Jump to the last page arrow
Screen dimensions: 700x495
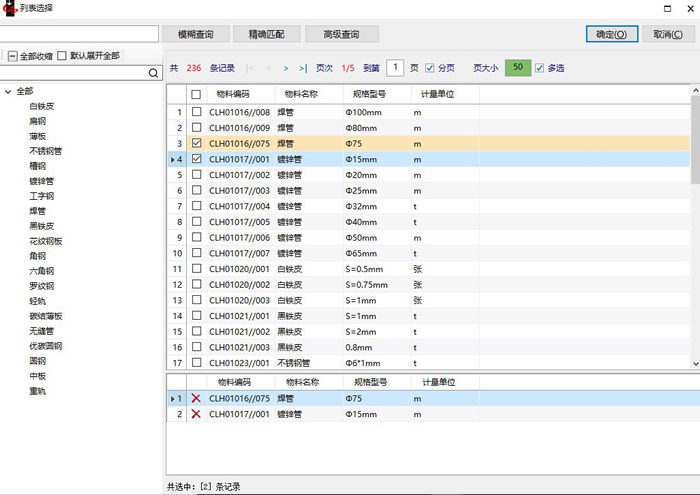point(301,68)
